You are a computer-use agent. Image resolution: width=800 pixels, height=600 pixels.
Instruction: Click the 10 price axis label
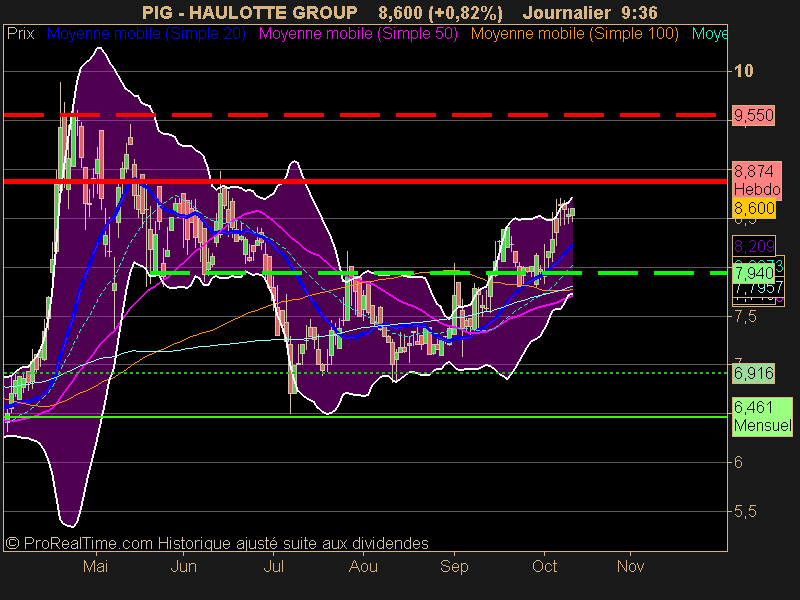point(743,71)
